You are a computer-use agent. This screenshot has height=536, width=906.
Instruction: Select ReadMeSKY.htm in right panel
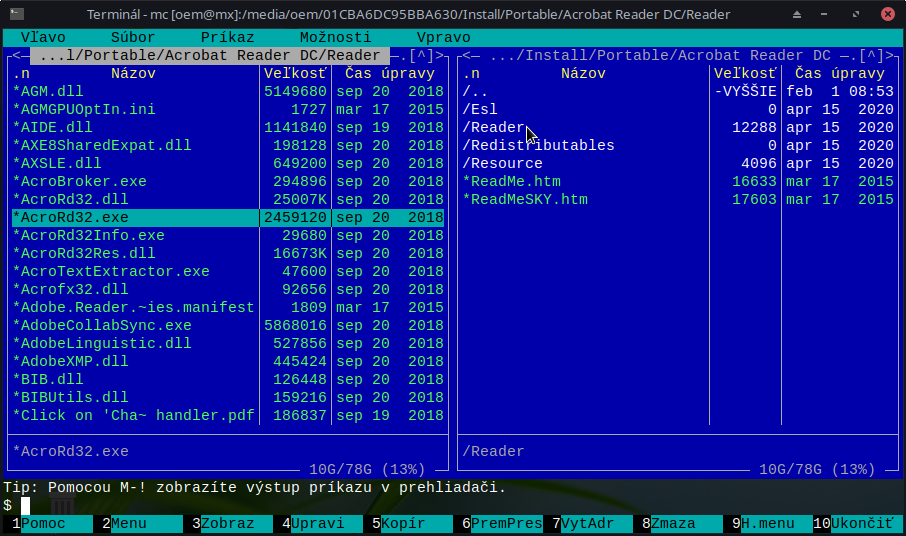[678, 199]
